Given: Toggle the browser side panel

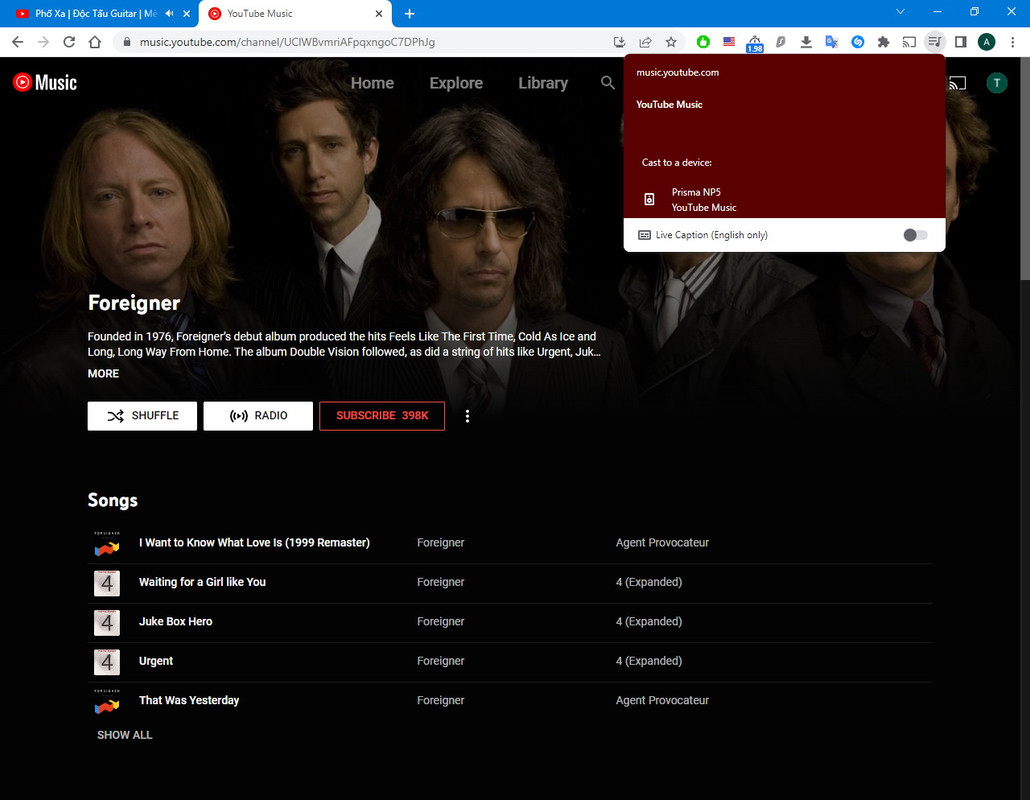Looking at the screenshot, I should pos(960,42).
